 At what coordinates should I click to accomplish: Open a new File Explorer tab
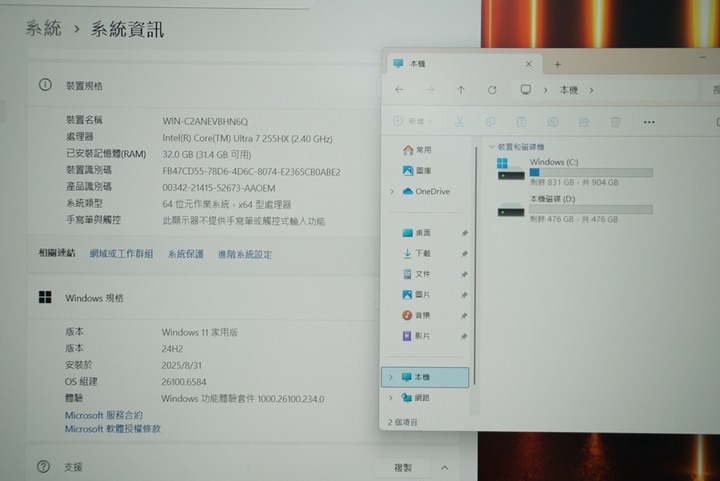coord(557,65)
